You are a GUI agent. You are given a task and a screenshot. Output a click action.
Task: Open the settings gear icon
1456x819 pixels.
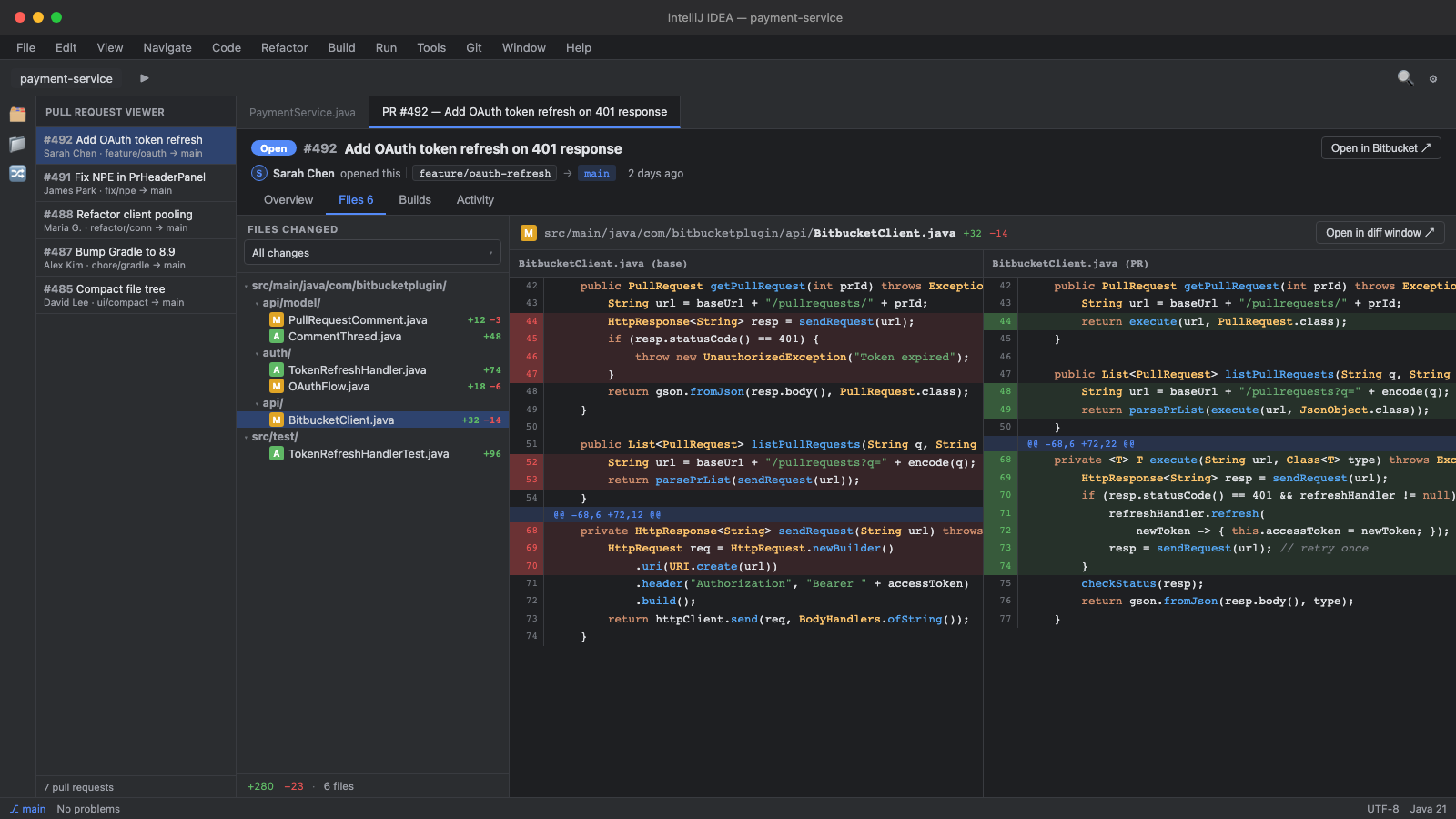[1433, 79]
